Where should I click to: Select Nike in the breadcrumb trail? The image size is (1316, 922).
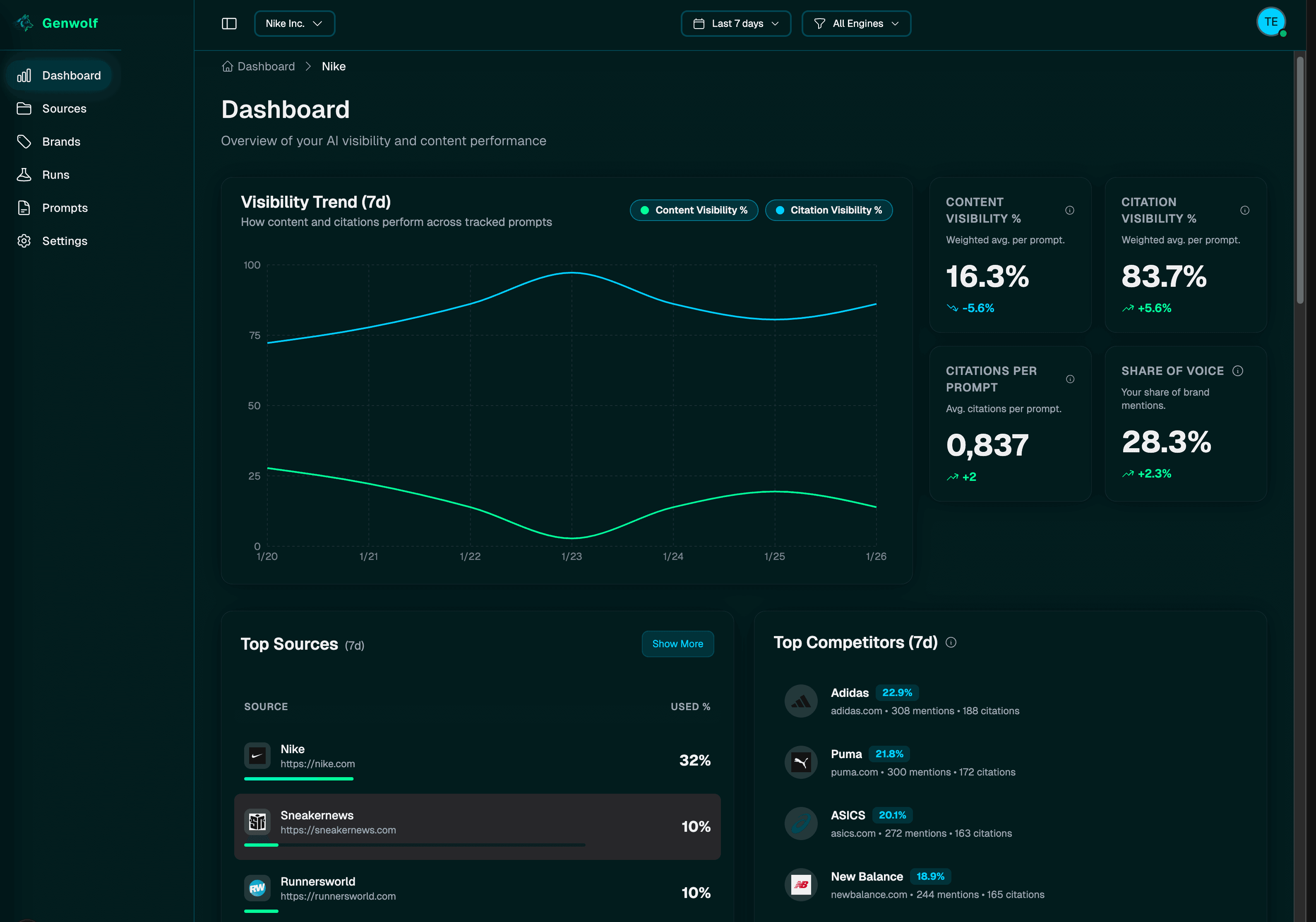tap(334, 66)
